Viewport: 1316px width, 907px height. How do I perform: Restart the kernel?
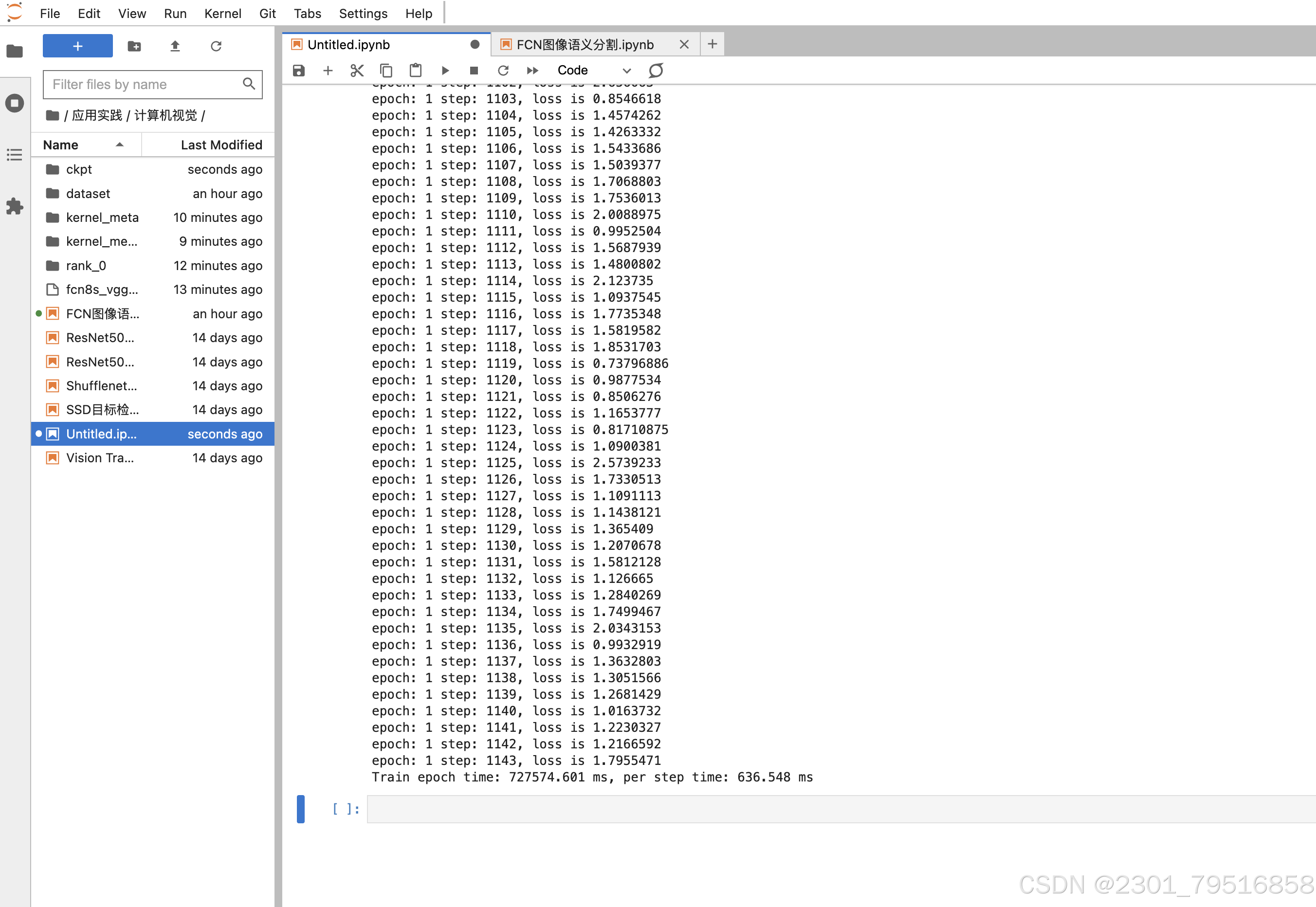(x=503, y=71)
